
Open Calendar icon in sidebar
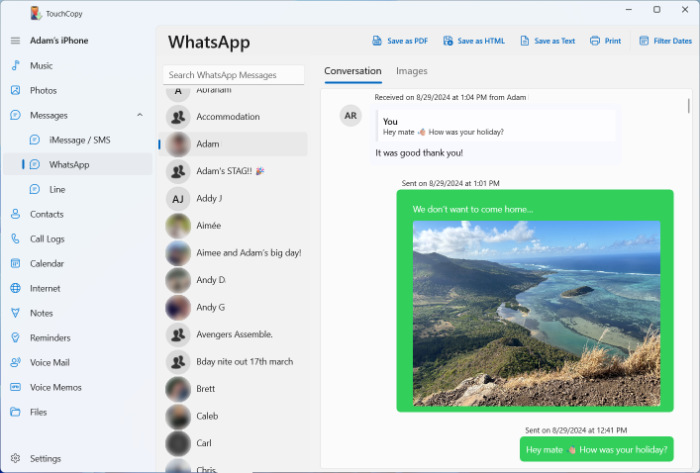15,263
